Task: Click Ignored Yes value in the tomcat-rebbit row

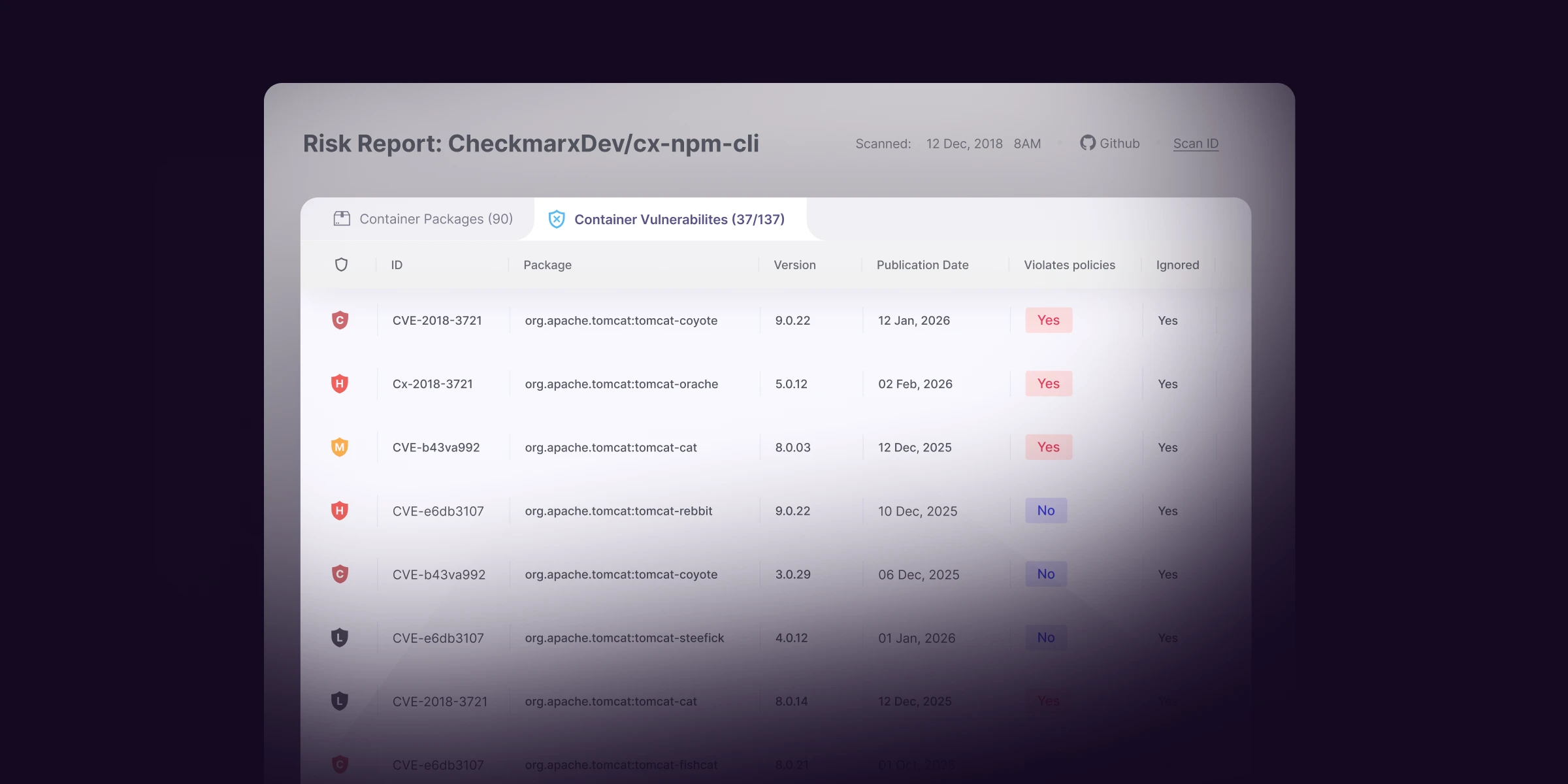Action: (1168, 511)
